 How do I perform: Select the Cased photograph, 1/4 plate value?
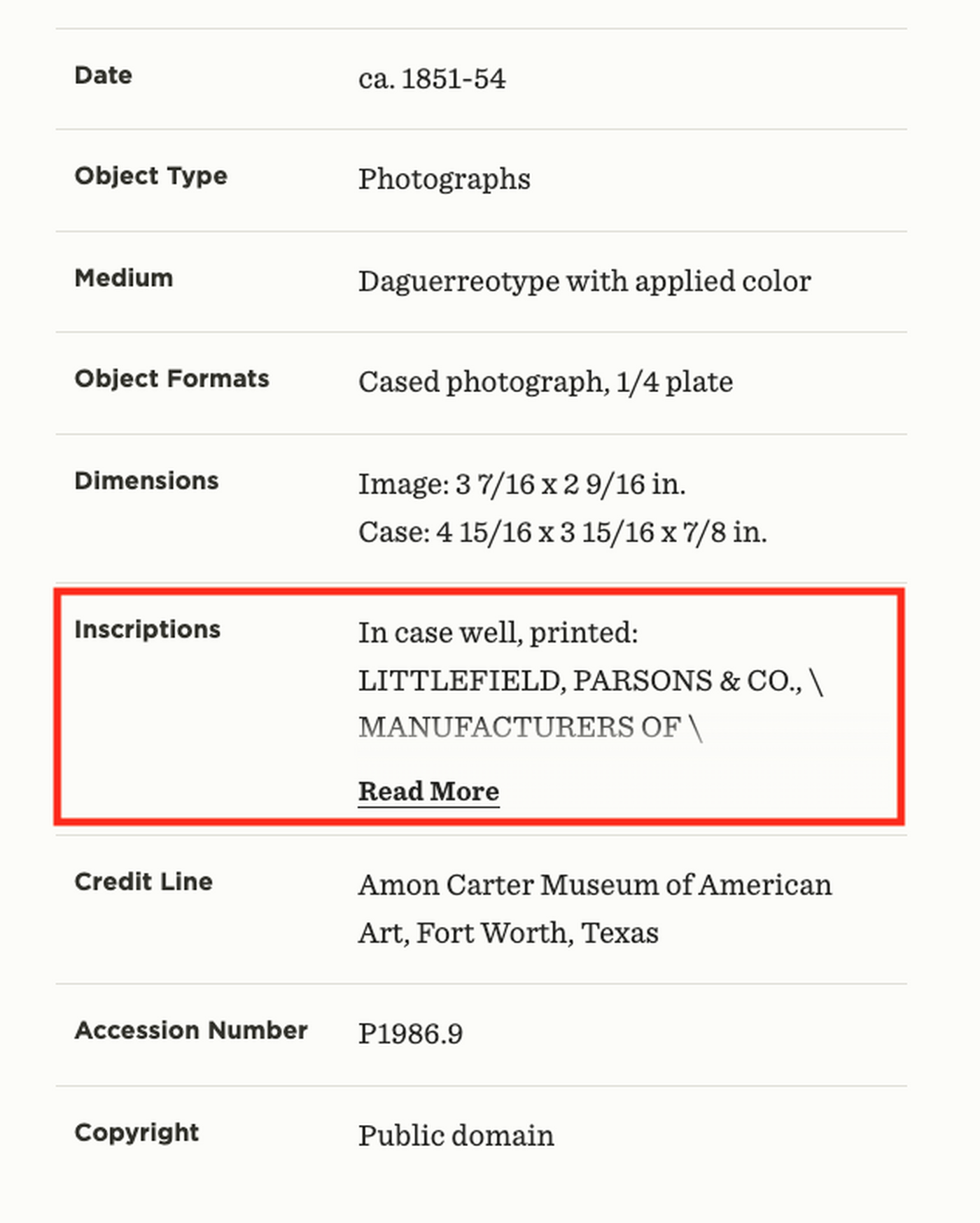[x=545, y=382]
